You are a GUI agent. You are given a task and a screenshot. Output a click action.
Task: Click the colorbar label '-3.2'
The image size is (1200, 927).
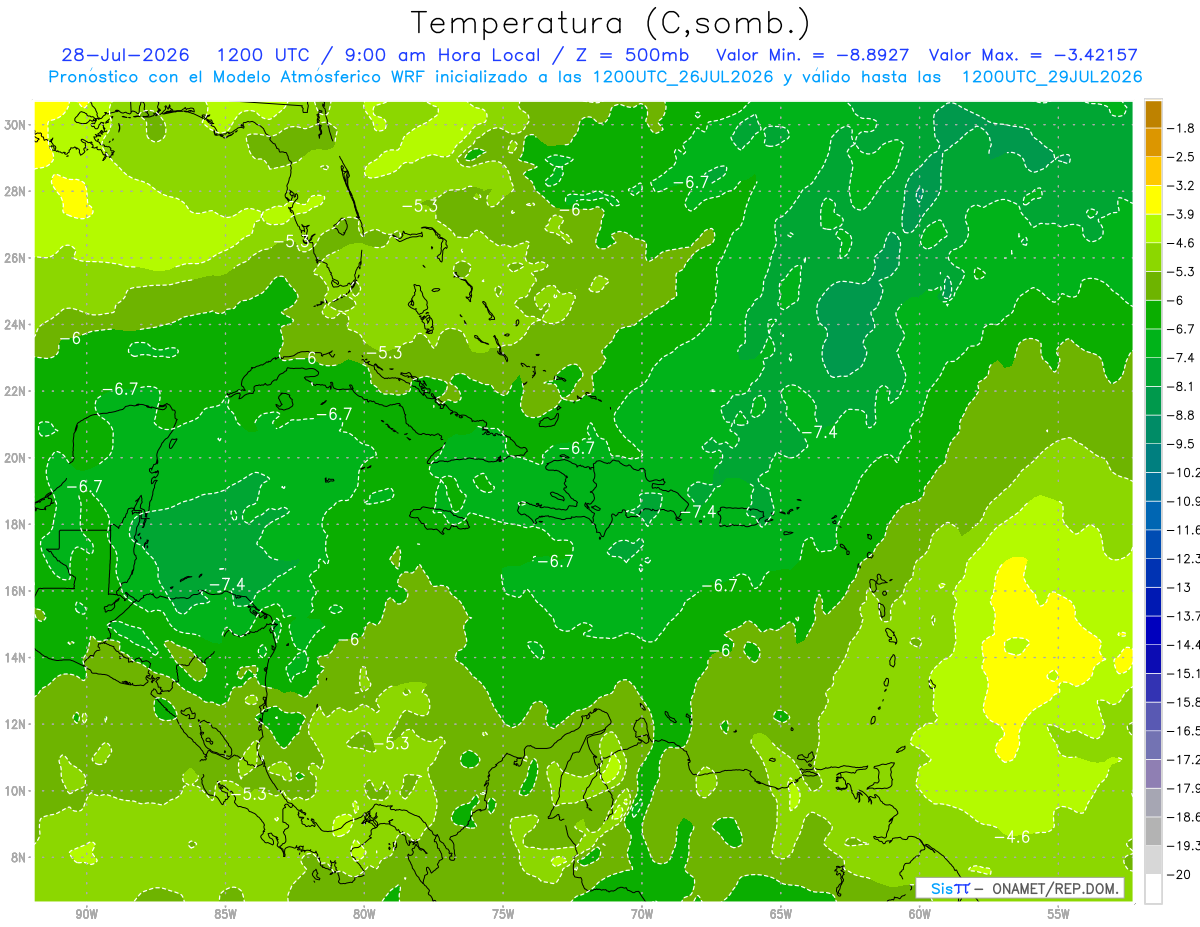pos(1183,186)
